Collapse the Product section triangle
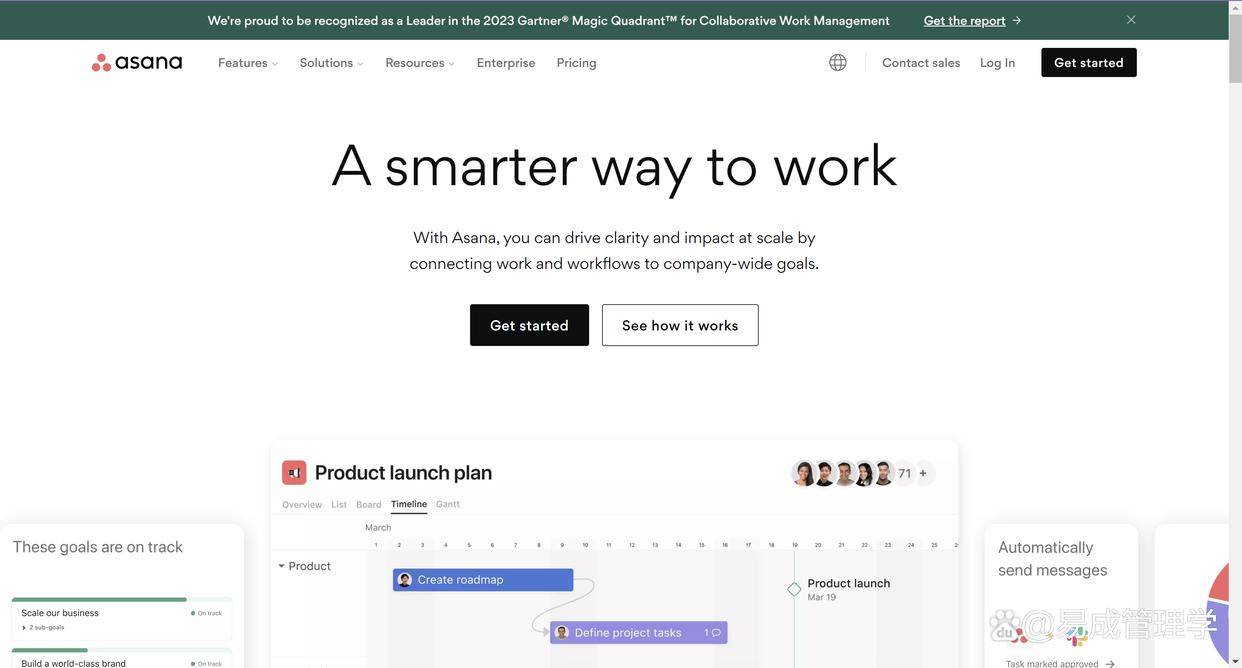This screenshot has width=1242, height=668. pyautogui.click(x=281, y=566)
